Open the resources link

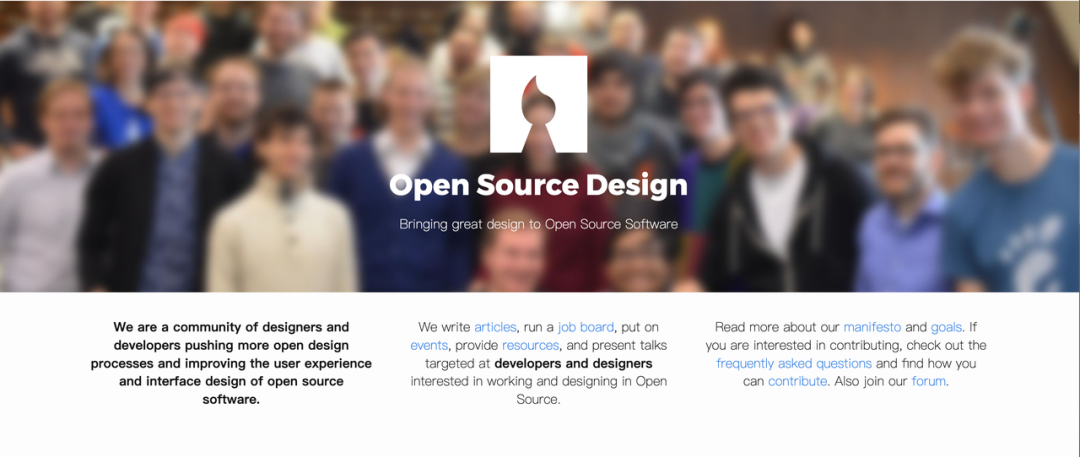pyautogui.click(x=530, y=345)
